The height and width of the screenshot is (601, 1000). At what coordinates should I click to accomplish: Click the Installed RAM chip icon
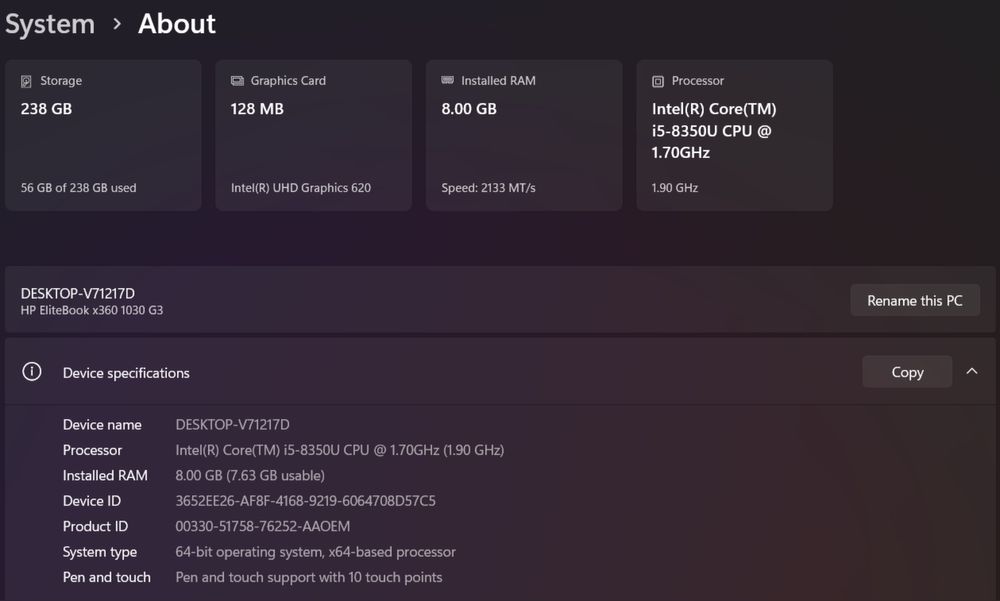[447, 81]
